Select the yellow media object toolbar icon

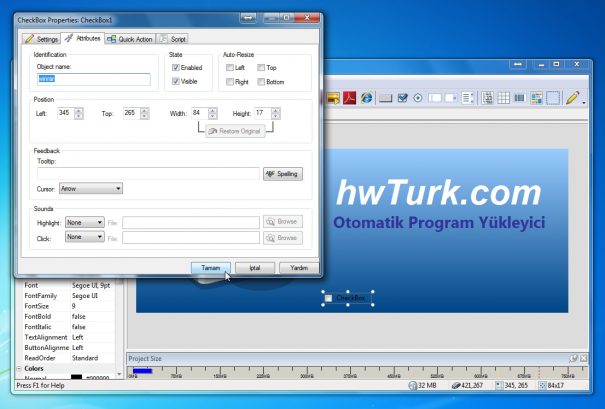coord(333,98)
